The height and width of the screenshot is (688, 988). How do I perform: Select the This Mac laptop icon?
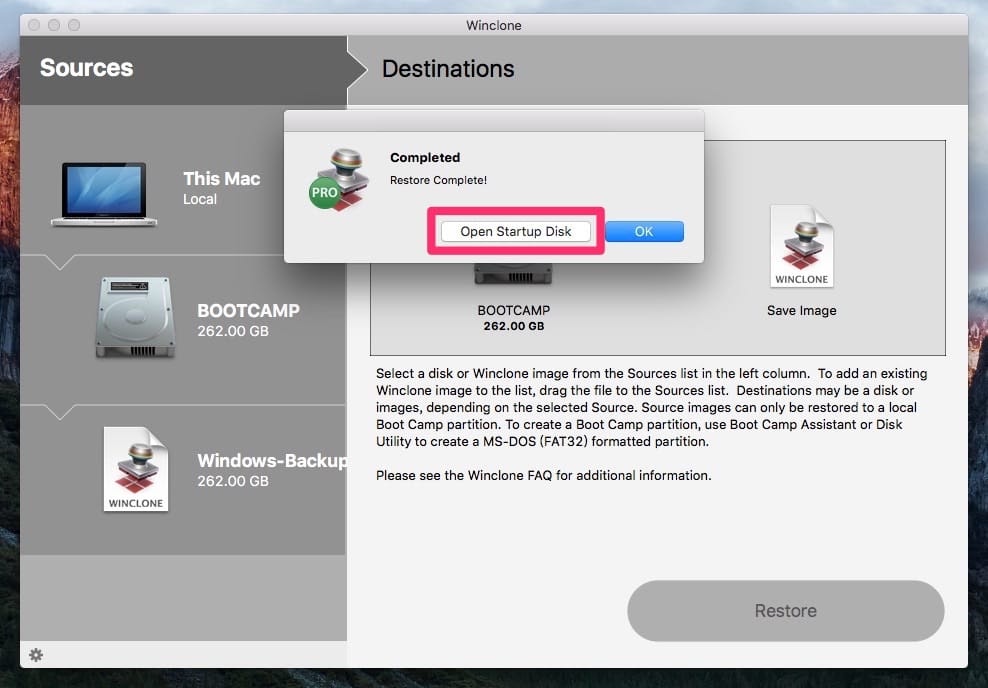click(x=104, y=193)
